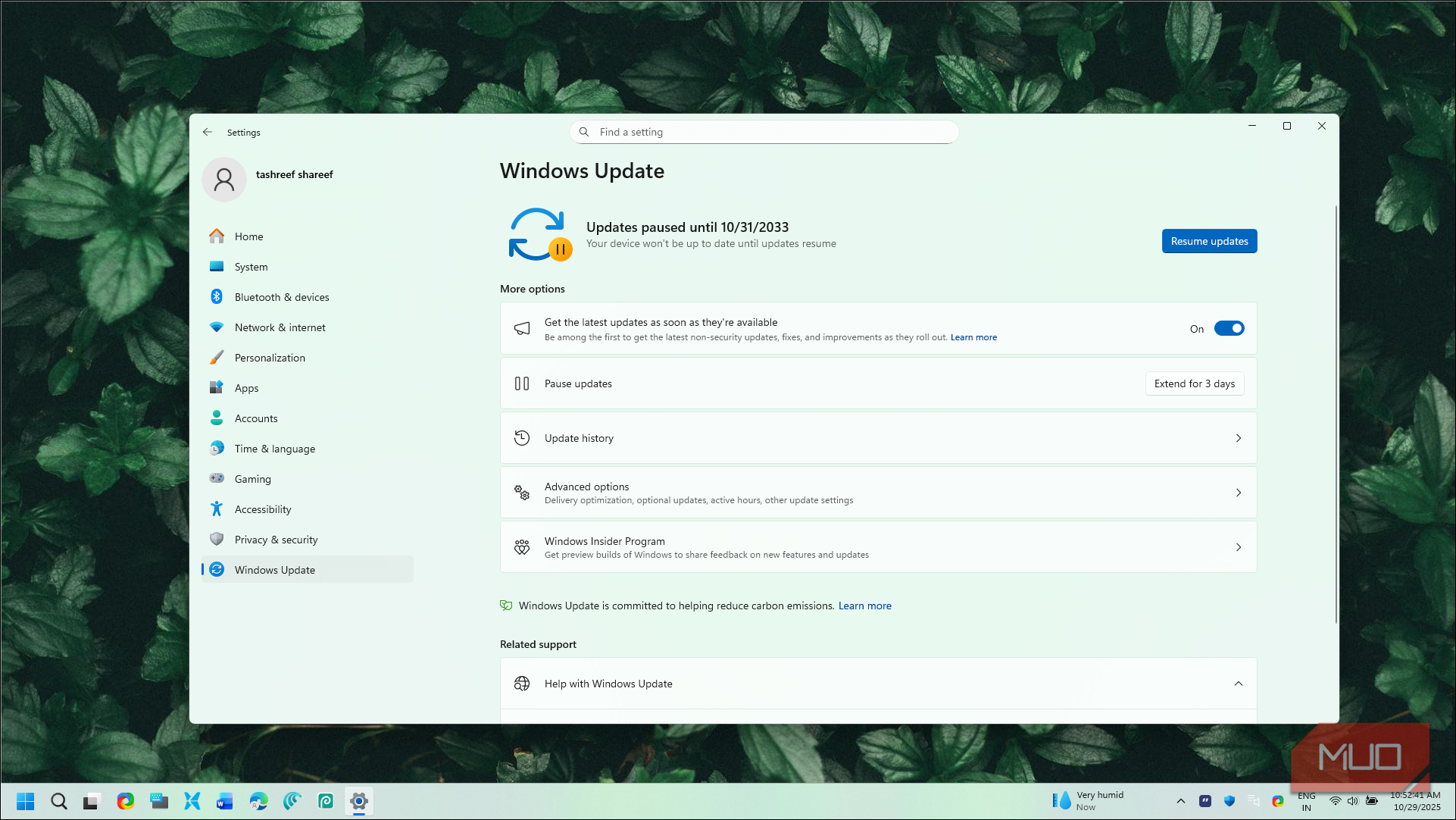Select Apps in Settings sidebar
The width and height of the screenshot is (1456, 820).
point(308,388)
